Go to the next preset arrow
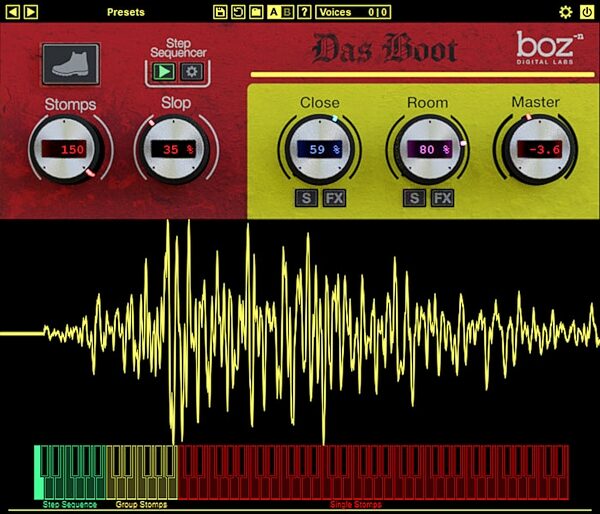Viewport: 600px width, 514px height. pos(31,12)
